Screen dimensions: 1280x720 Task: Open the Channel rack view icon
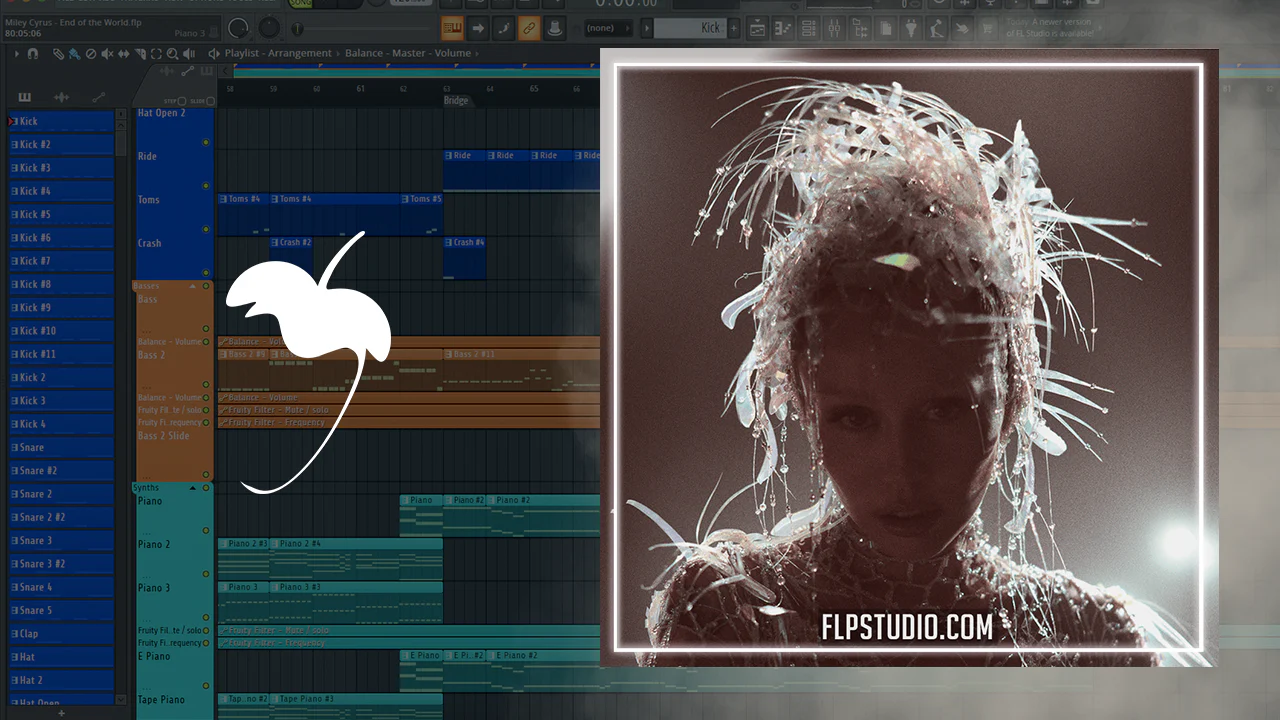pos(809,28)
